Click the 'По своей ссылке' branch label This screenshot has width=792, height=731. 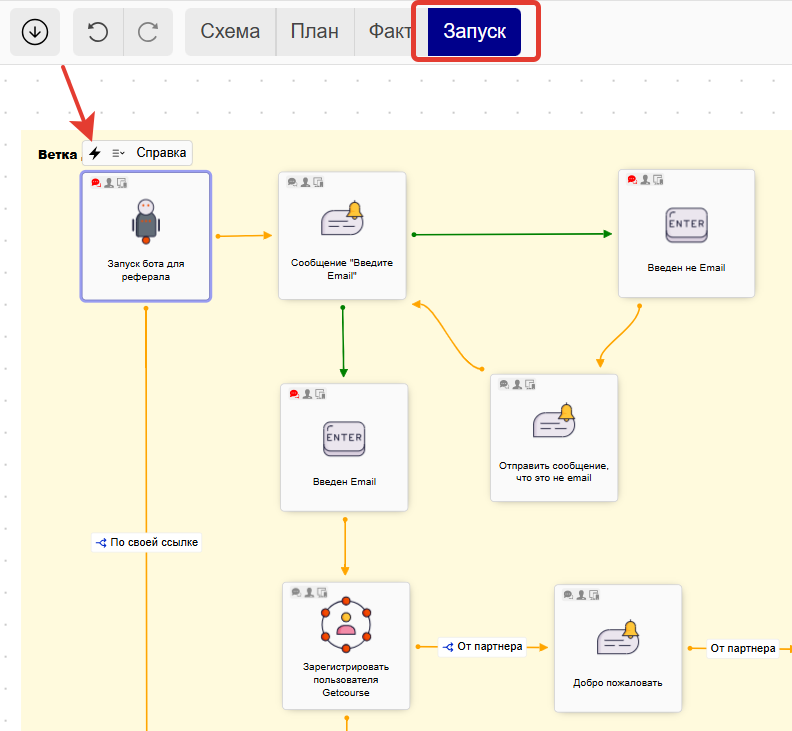point(147,542)
